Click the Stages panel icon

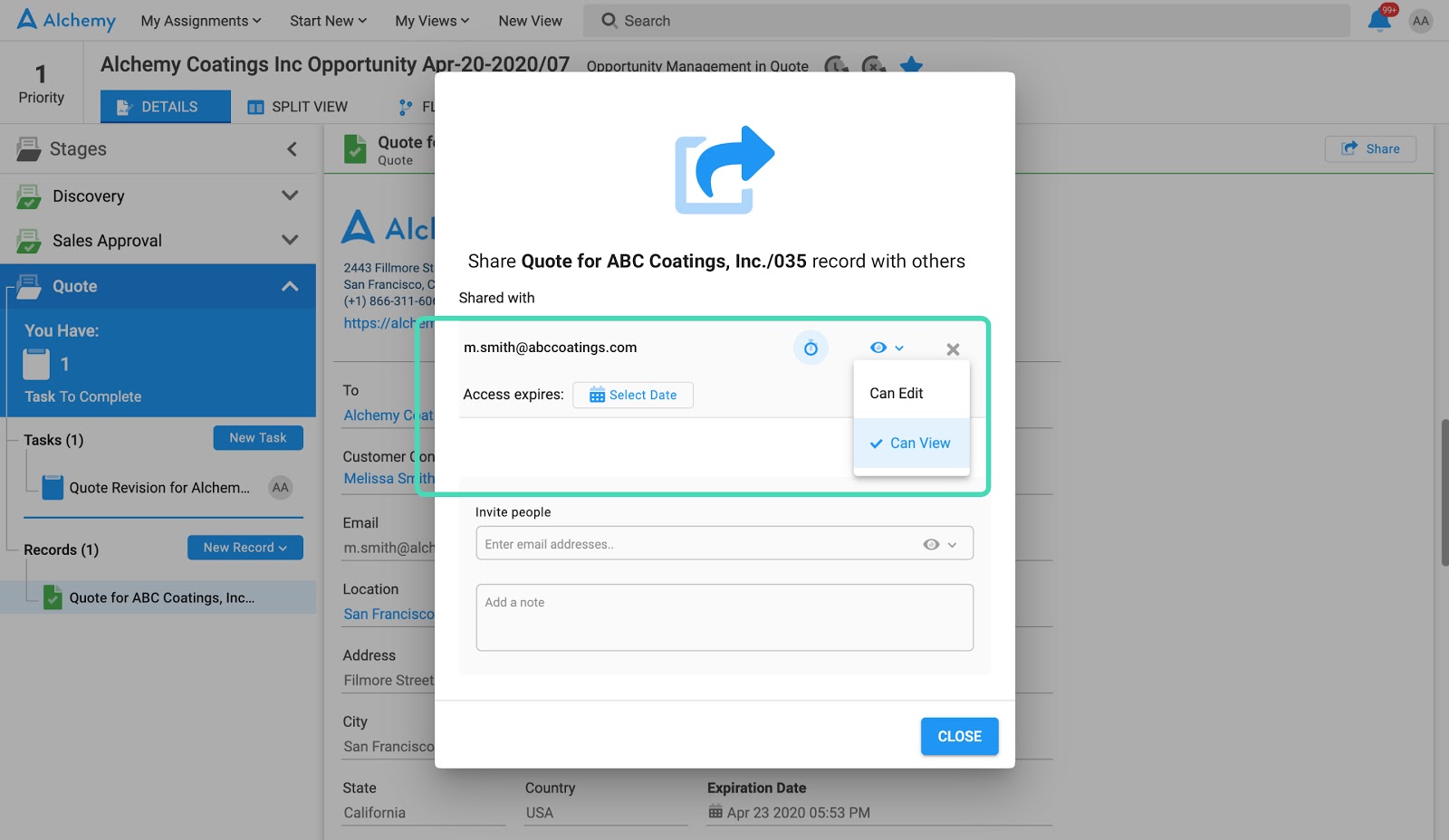pyautogui.click(x=28, y=149)
